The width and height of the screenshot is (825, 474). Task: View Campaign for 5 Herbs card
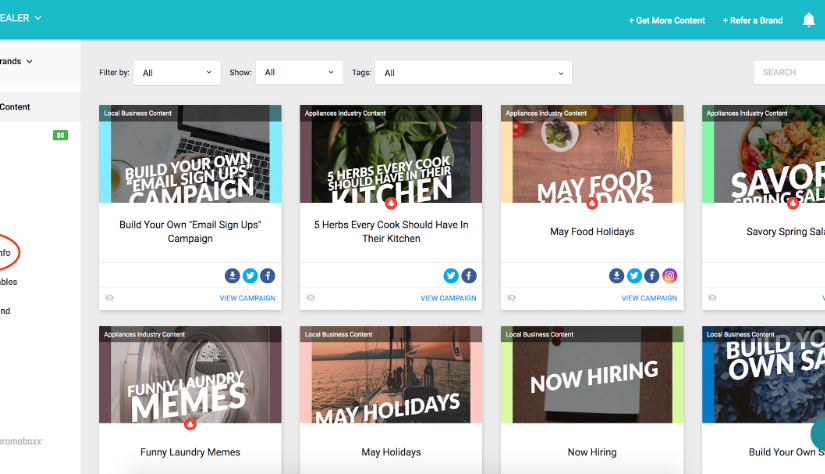pos(448,298)
